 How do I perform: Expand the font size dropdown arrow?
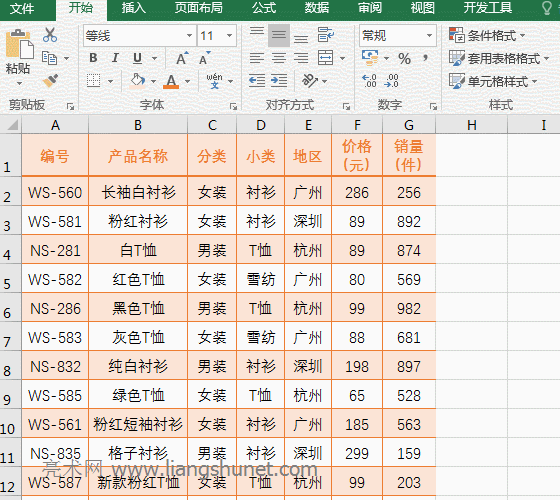(x=230, y=35)
